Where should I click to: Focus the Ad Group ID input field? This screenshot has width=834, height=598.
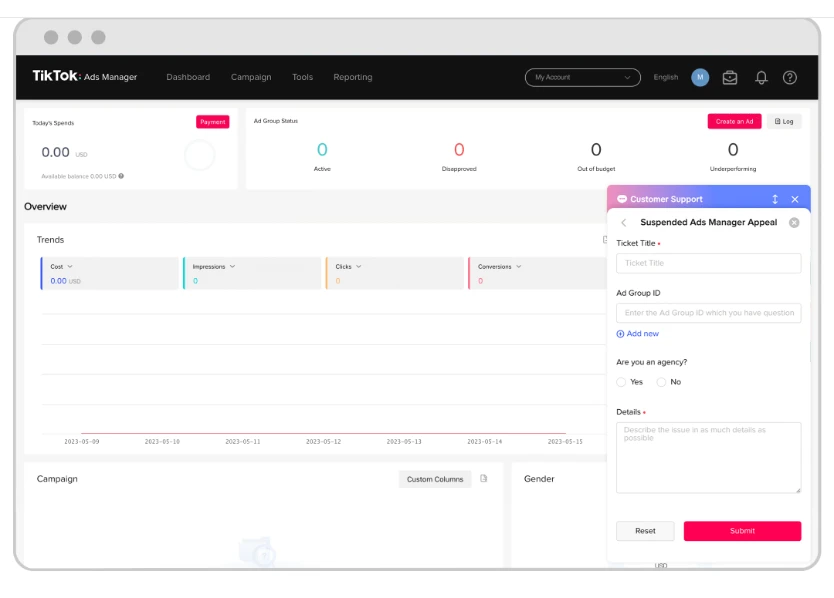click(x=708, y=313)
